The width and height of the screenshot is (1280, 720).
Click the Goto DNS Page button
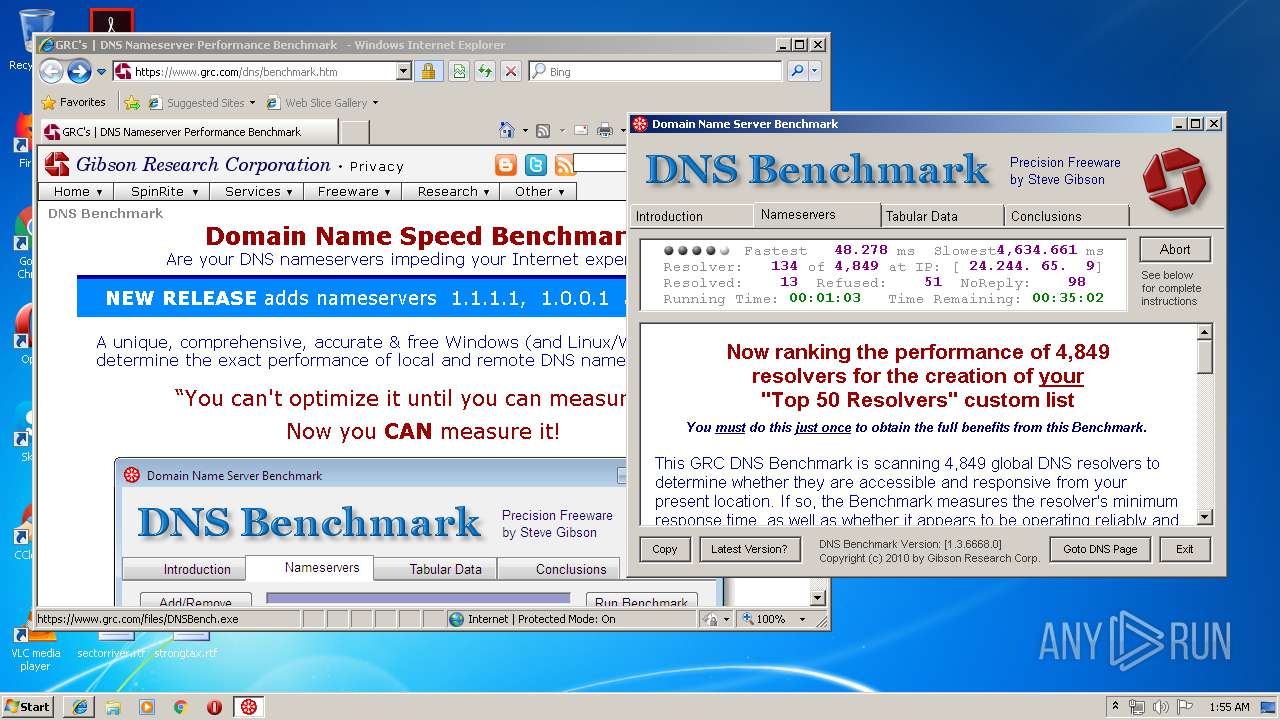pos(1100,549)
